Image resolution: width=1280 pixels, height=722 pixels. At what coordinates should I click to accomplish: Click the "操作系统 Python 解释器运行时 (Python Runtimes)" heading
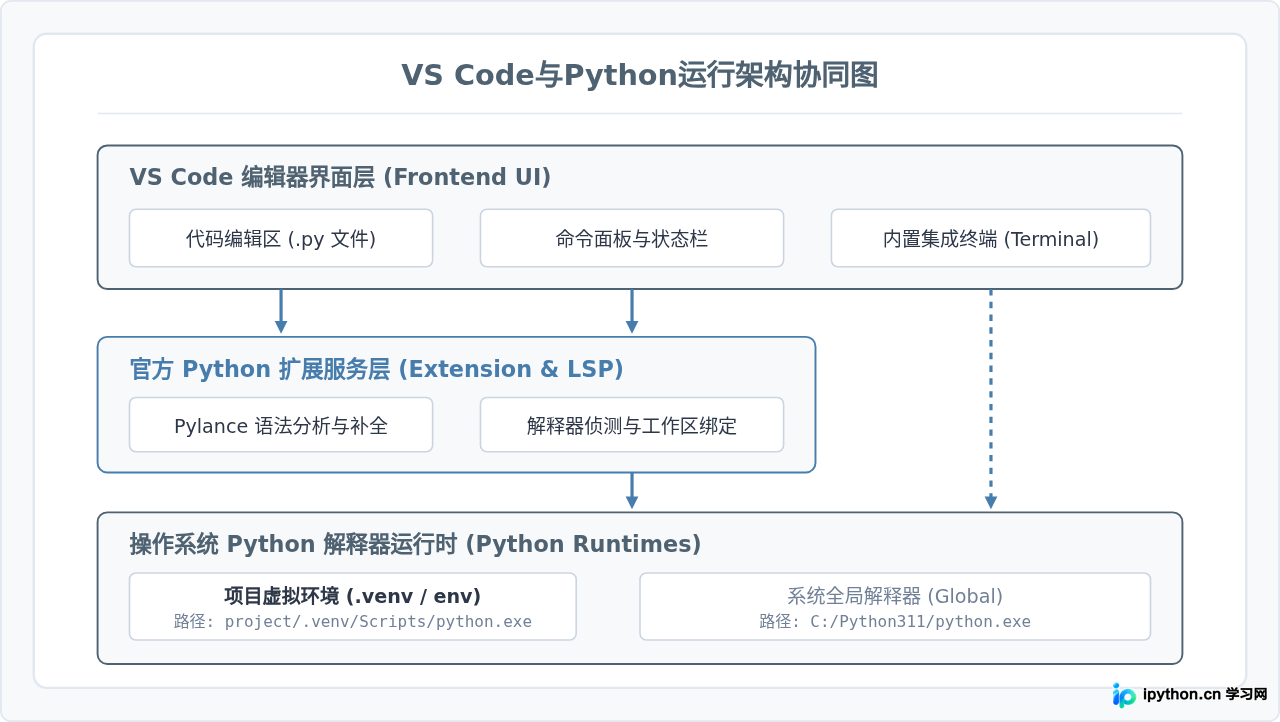click(415, 544)
